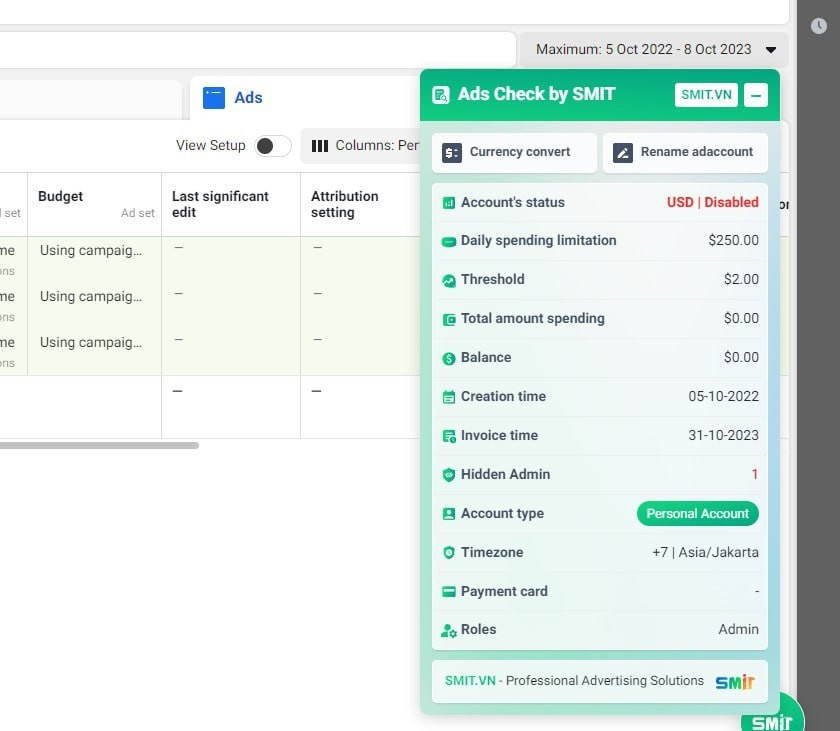Click the Rename adaccount pencil icon

pyautogui.click(x=622, y=153)
